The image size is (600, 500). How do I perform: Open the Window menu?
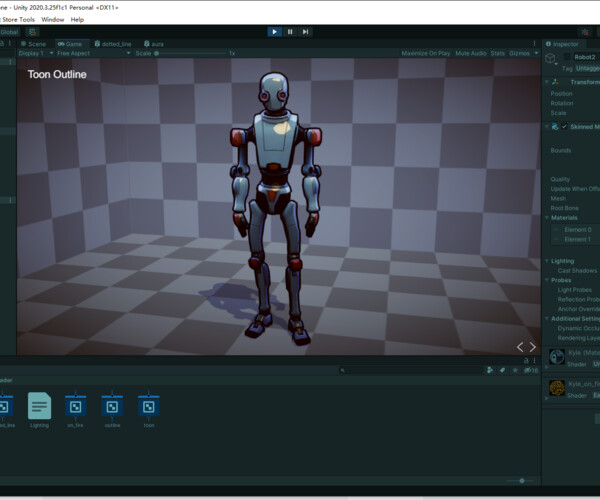pyautogui.click(x=52, y=20)
